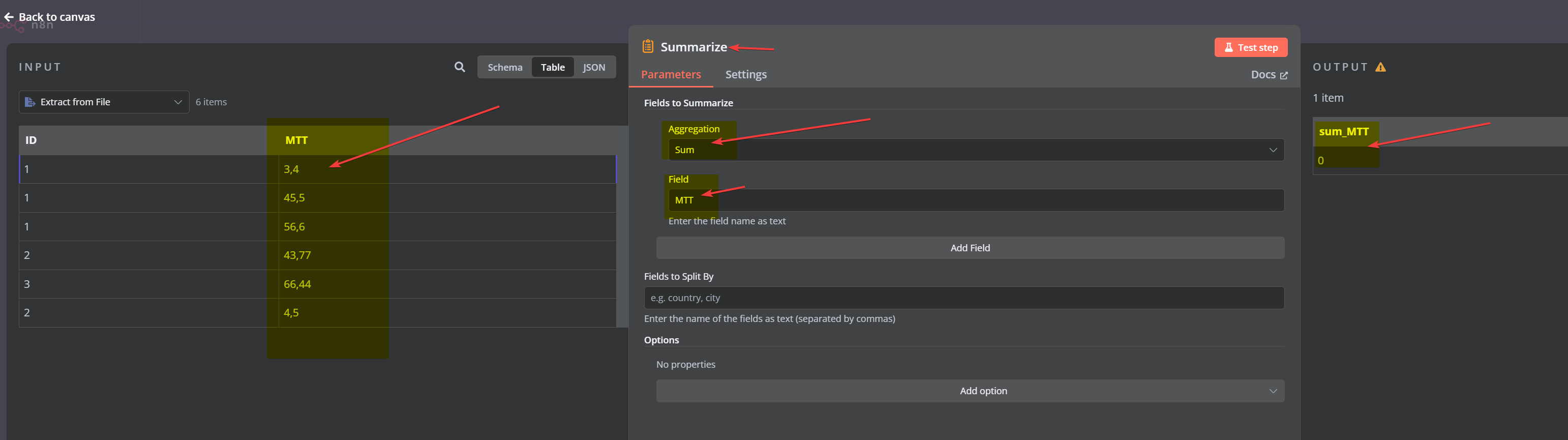The width and height of the screenshot is (1568, 440).
Task: Open Docs external link
Action: pos(1269,75)
